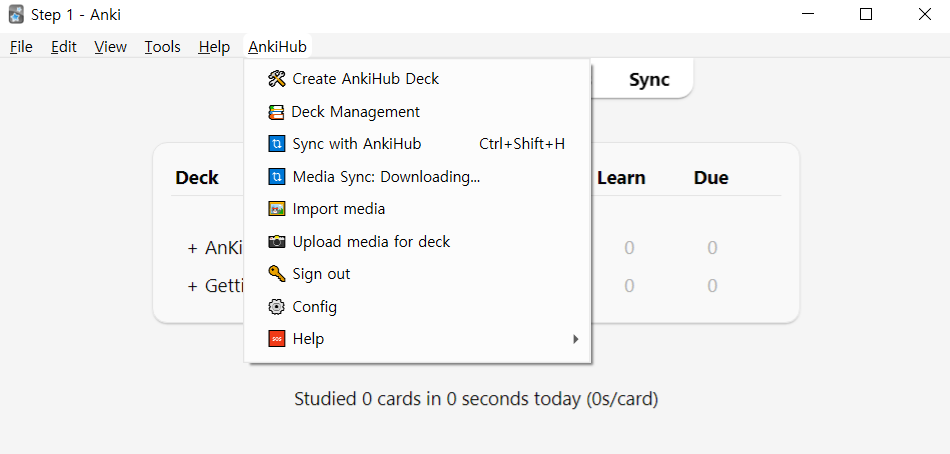Click the gear icon beside Config
Viewport: 950px width, 454px height.
point(276,307)
